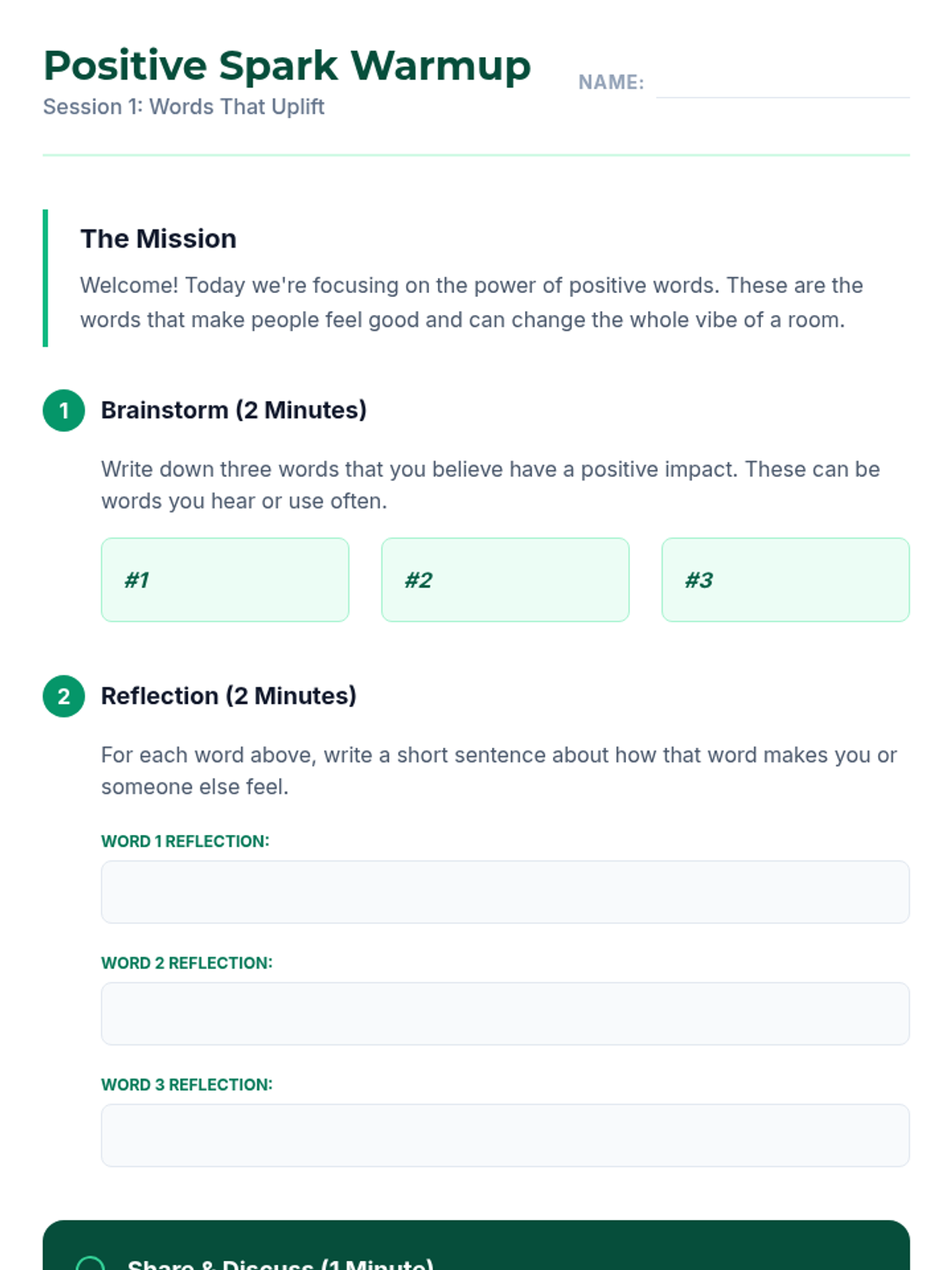Viewport: 952px width, 1270px height.
Task: Focus the Word 1 Reflection text field
Action: (505, 891)
